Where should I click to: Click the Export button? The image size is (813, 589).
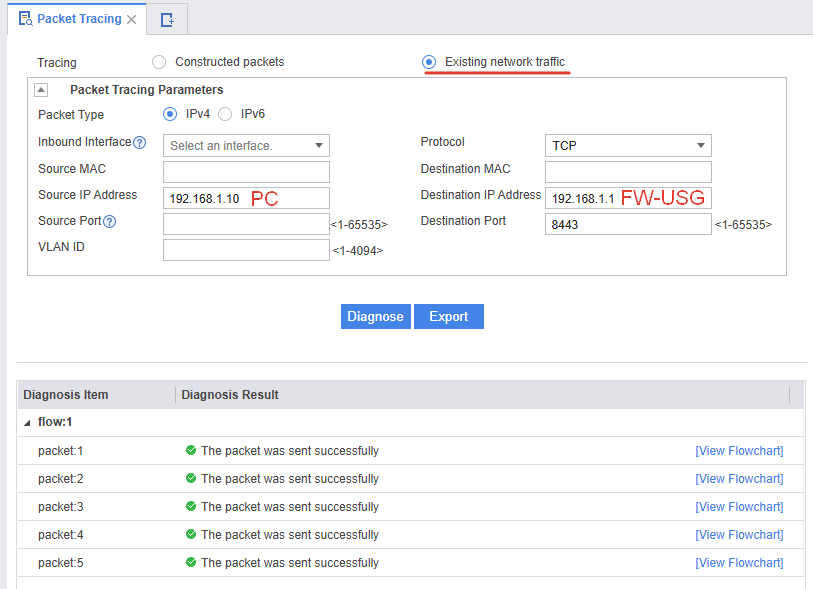click(x=448, y=316)
